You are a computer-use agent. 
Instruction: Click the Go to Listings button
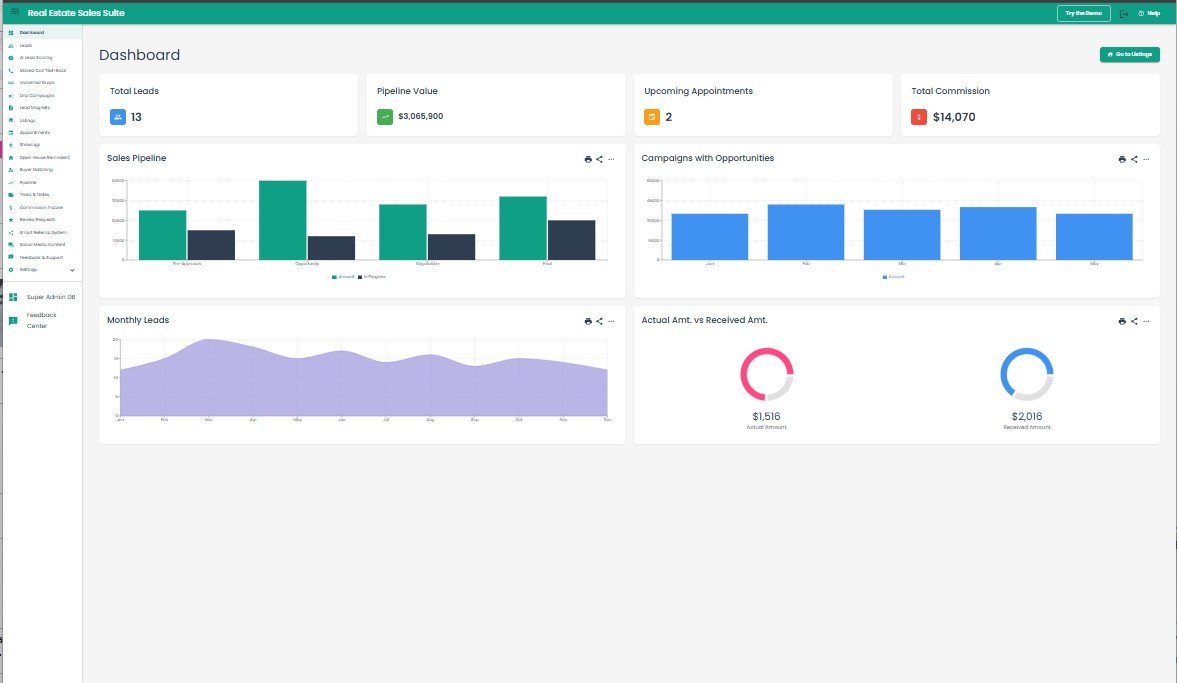1129,54
